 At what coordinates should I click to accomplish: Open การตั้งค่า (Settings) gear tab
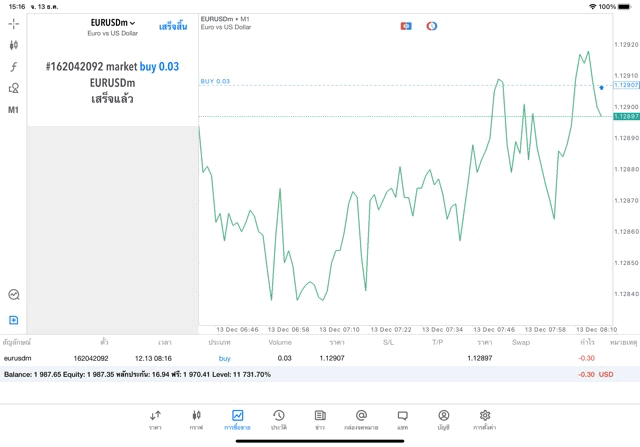[x=485, y=419]
